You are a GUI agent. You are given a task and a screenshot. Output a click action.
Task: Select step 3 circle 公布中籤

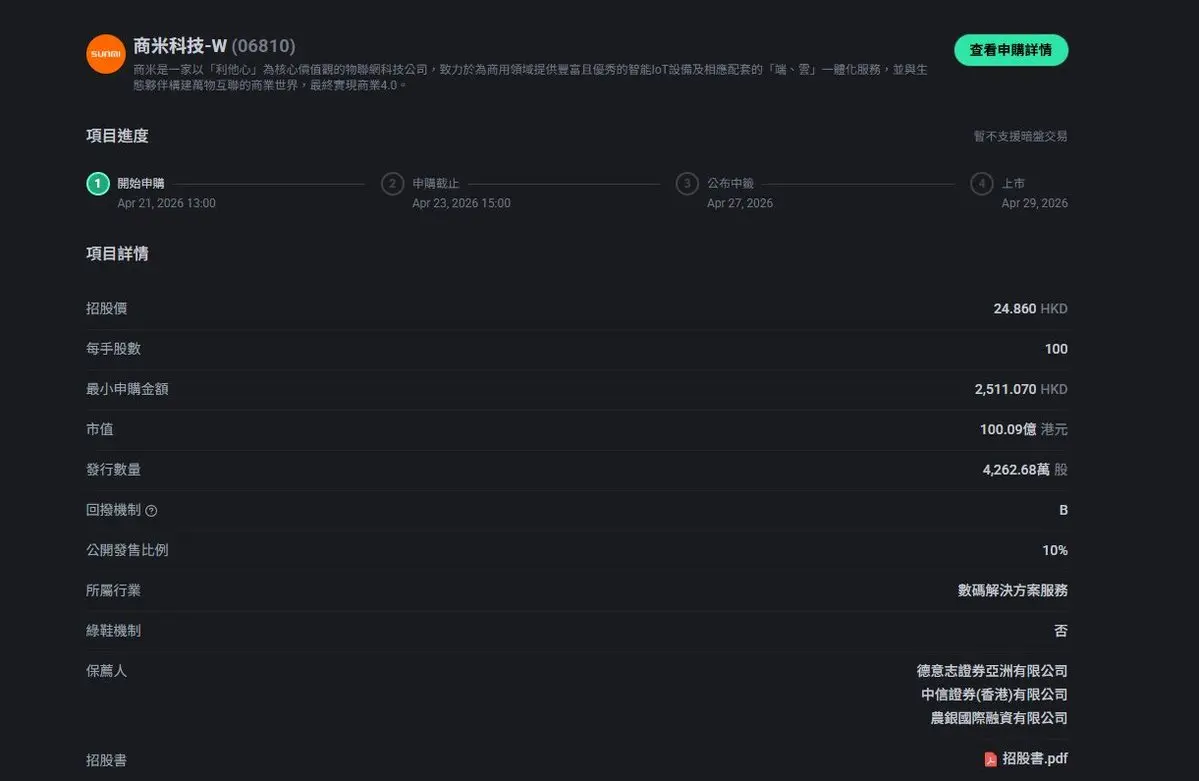click(x=687, y=184)
